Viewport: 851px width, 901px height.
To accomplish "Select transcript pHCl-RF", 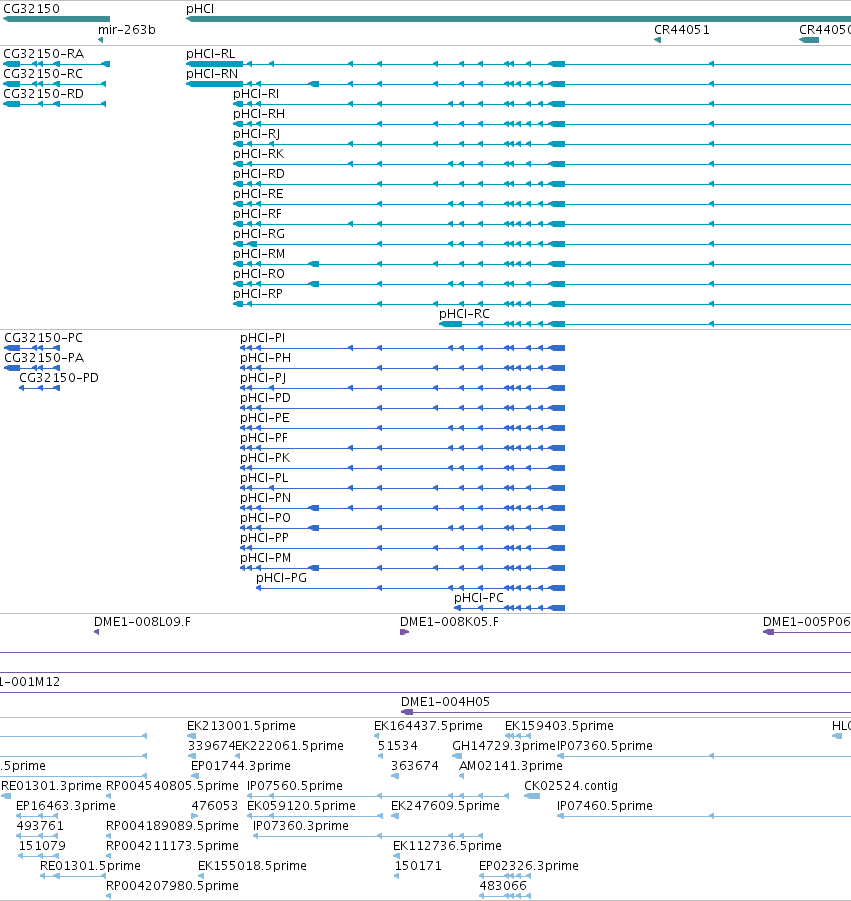I will [257, 214].
